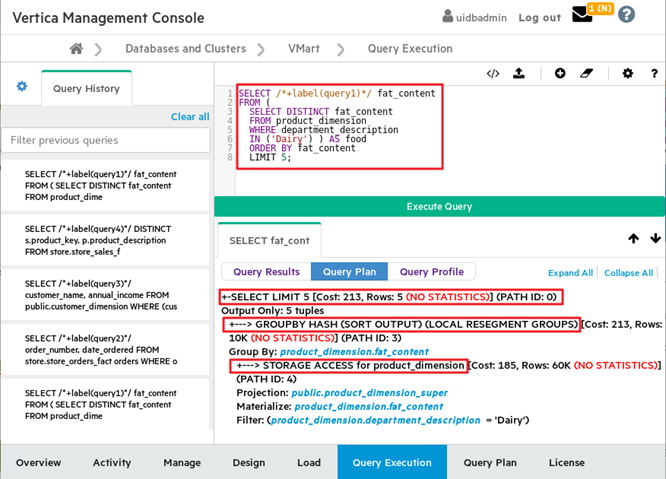Viewport: 666px width, 479px height.
Task: Open the mail notifications envelope icon
Action: tap(582, 15)
